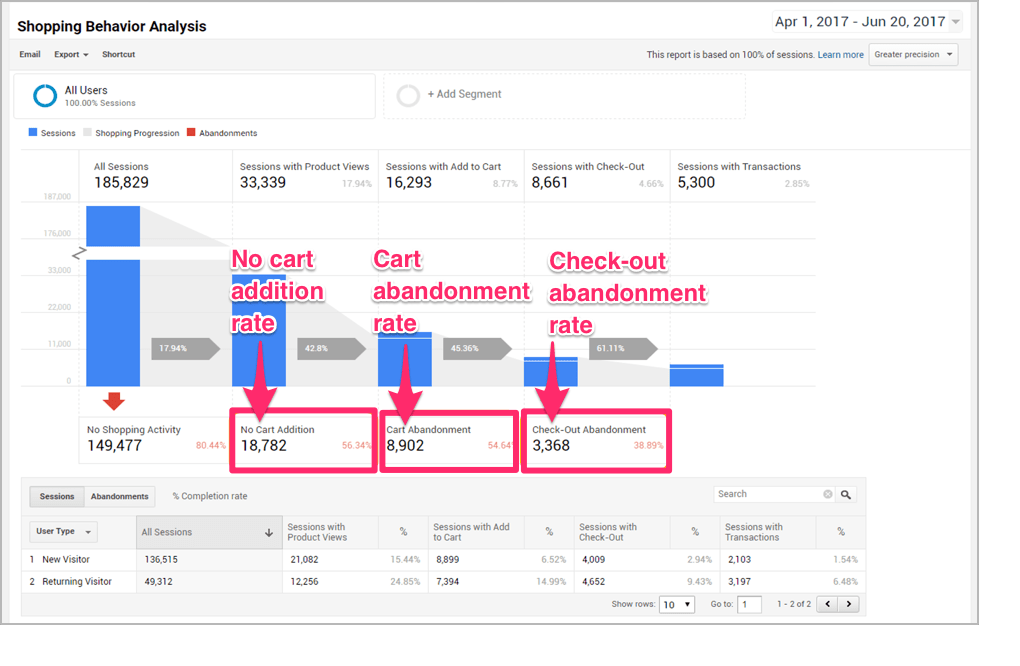Viewport: 1020px width, 666px height.
Task: Click the Go to page input field
Action: tap(749, 604)
